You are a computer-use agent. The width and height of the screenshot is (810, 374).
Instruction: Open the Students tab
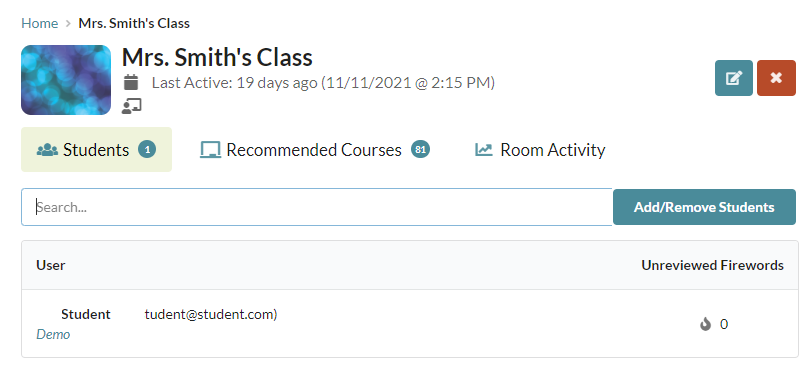pos(96,149)
